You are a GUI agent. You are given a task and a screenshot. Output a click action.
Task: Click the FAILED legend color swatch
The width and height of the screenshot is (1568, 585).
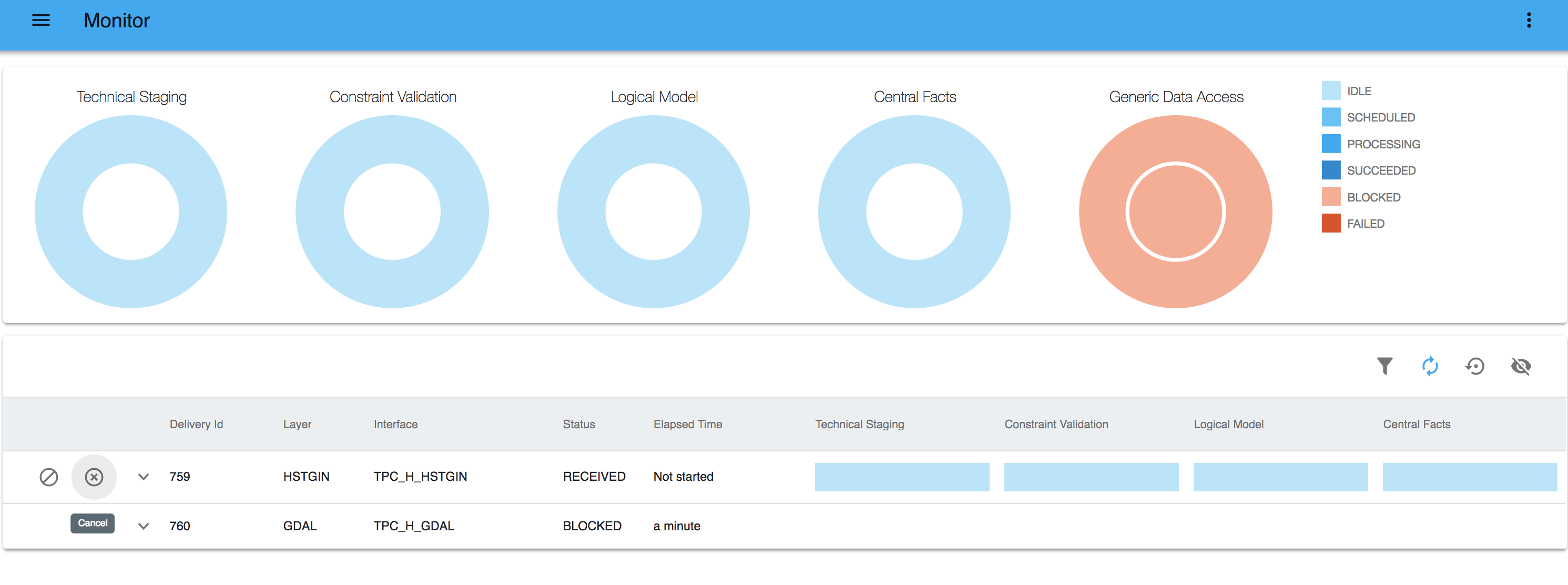click(x=1331, y=223)
